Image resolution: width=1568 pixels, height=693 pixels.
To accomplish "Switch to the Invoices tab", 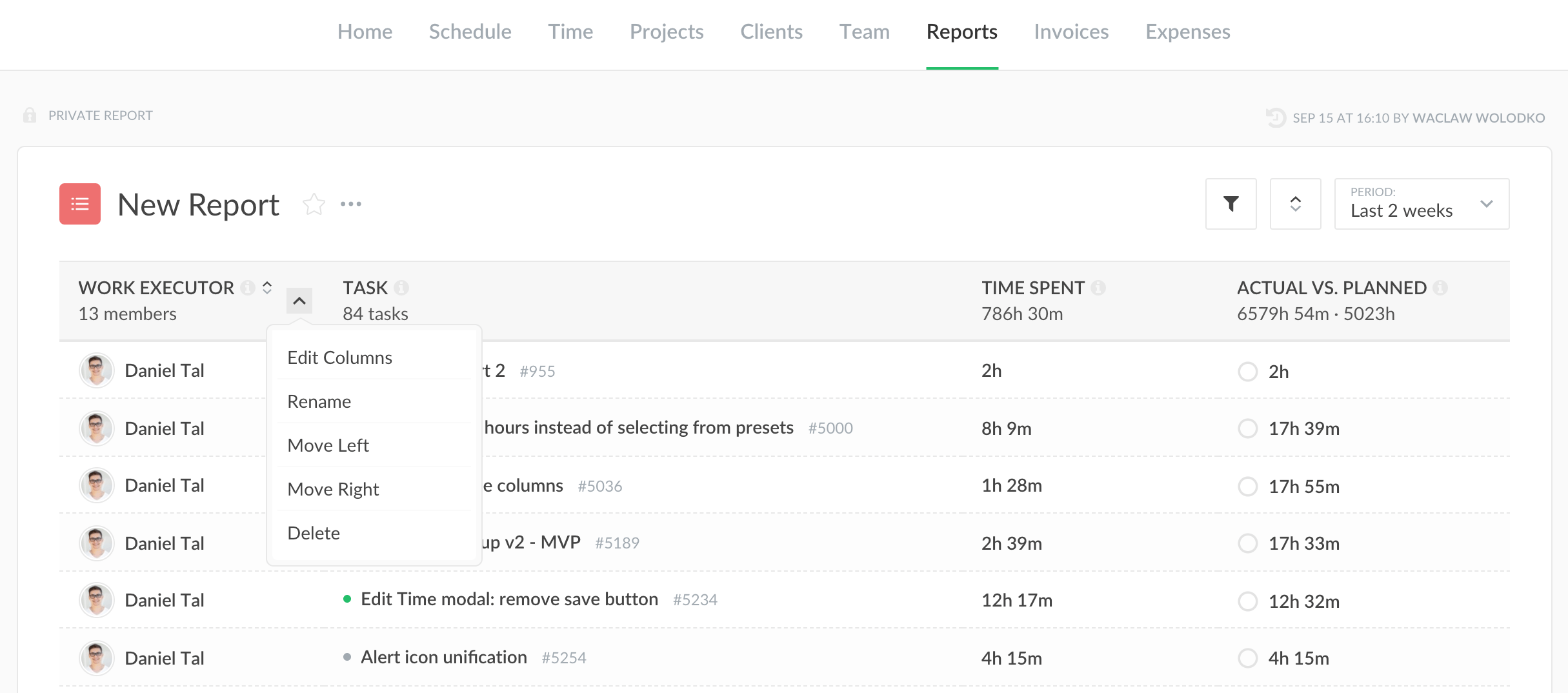I will click(x=1070, y=31).
